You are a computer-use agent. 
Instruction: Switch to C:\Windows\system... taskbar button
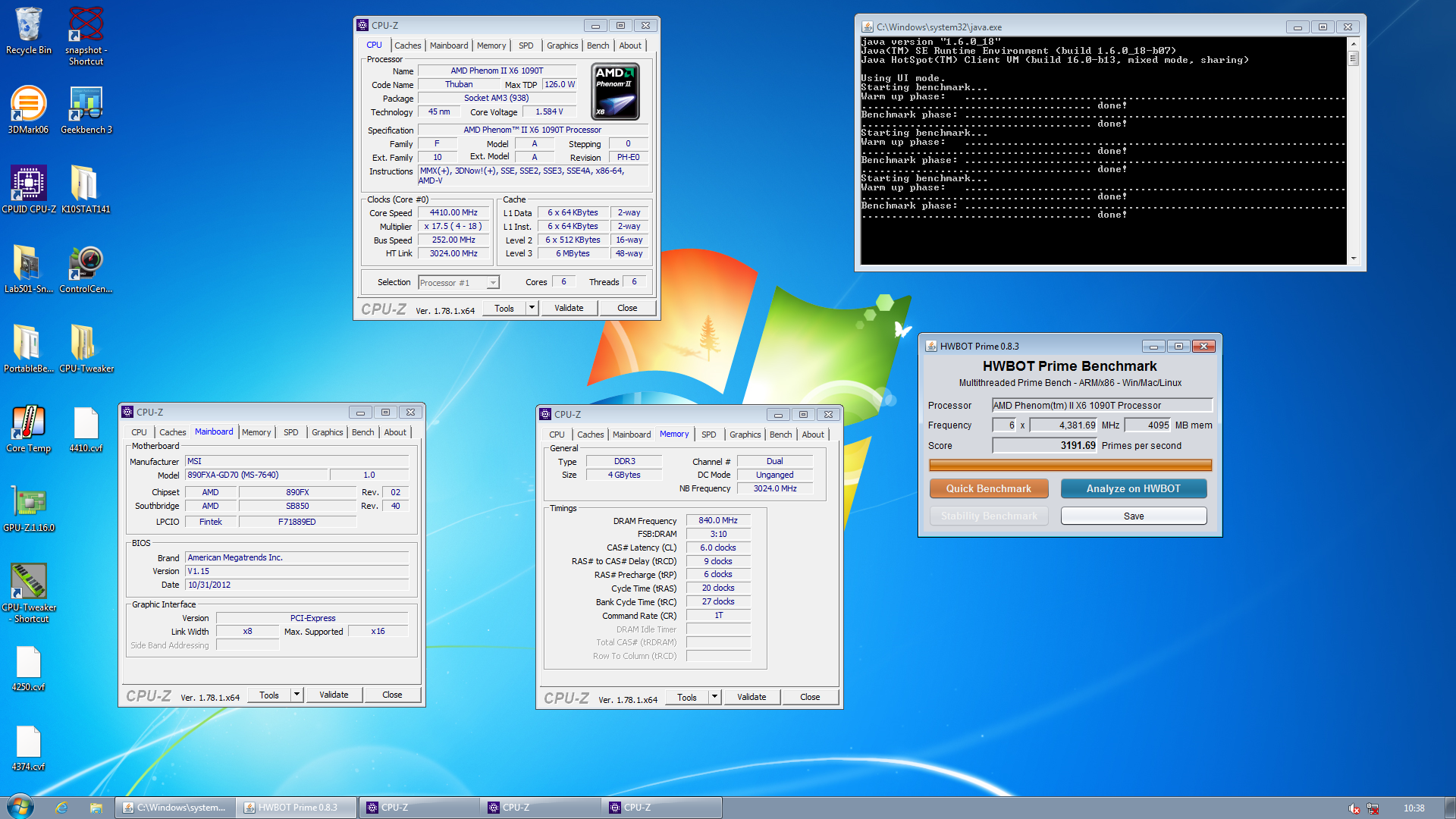click(x=176, y=808)
